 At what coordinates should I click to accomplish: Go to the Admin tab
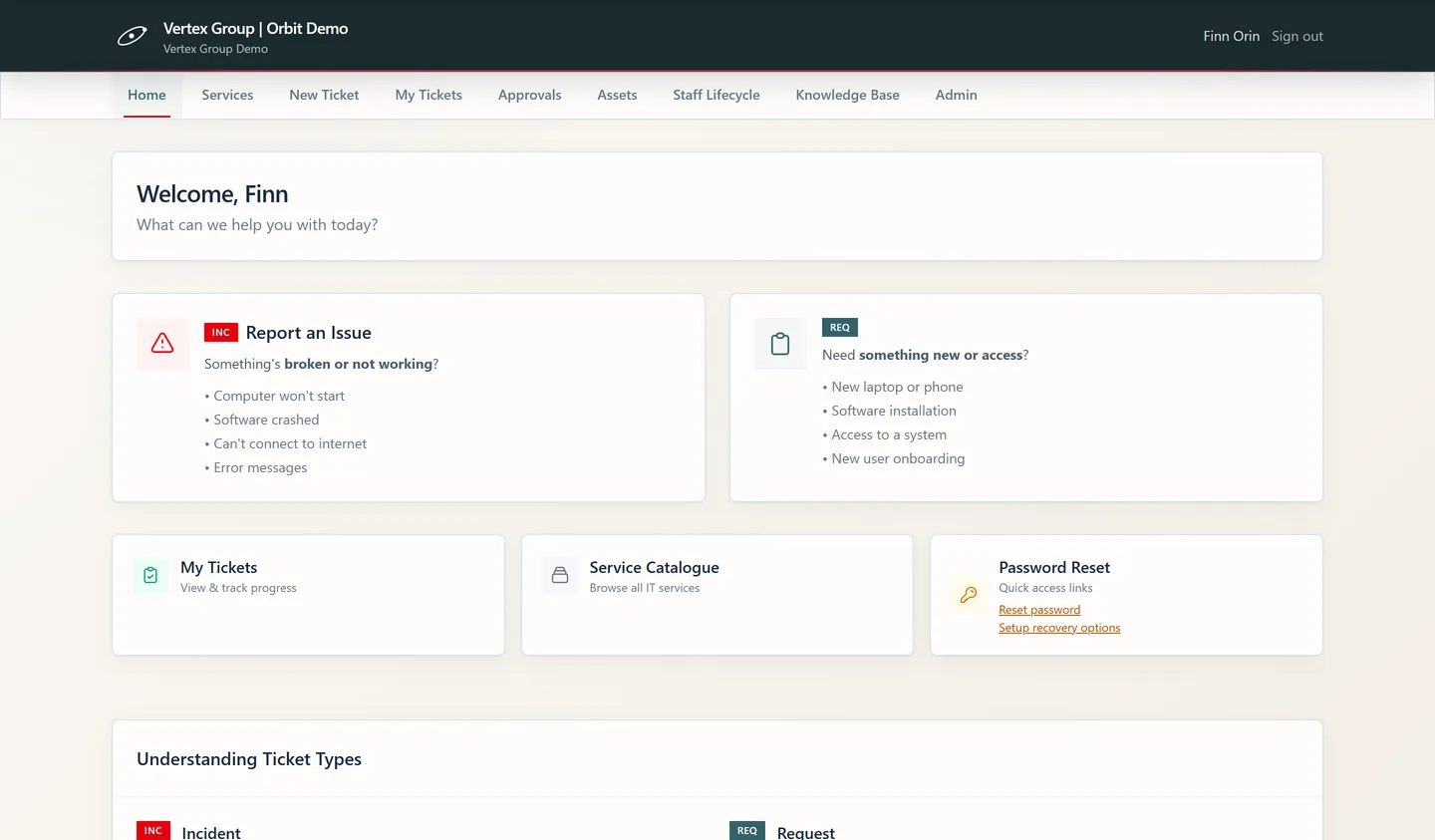pos(957,95)
